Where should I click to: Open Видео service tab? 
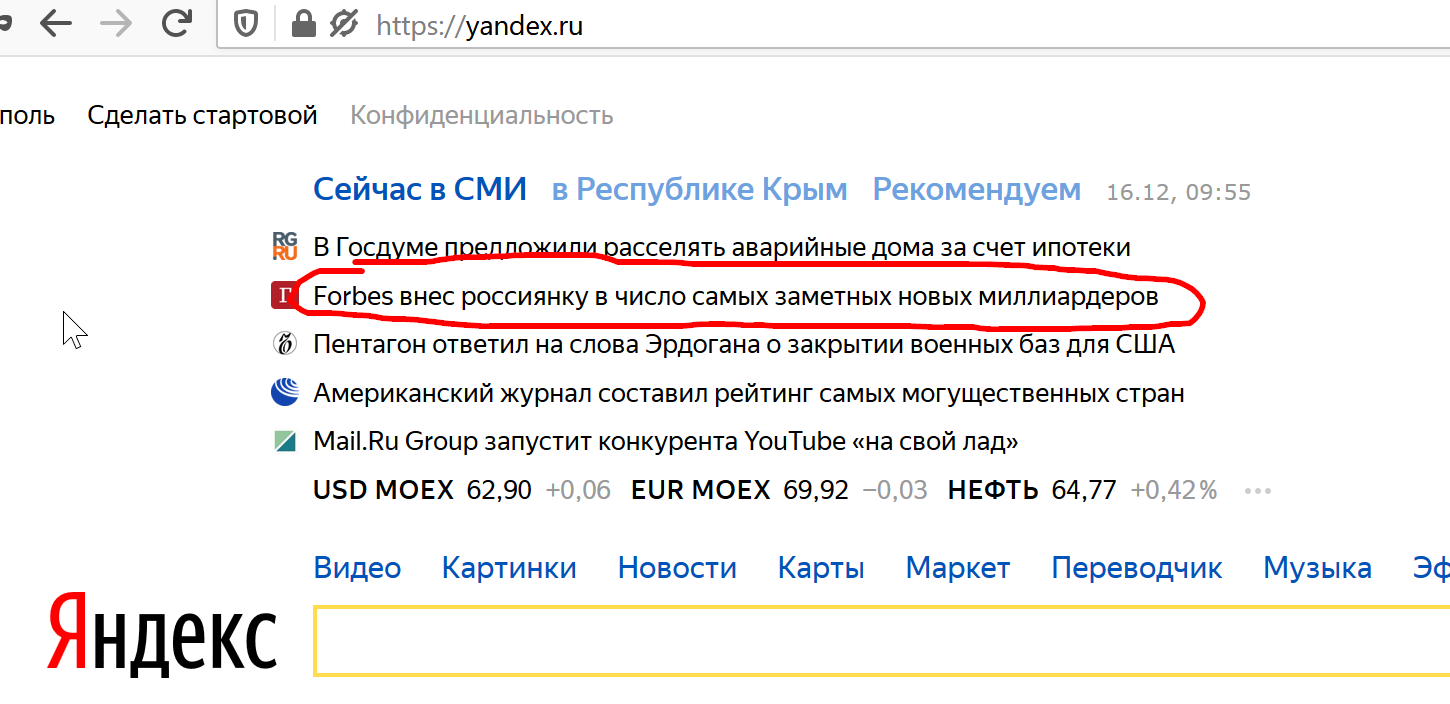click(357, 568)
